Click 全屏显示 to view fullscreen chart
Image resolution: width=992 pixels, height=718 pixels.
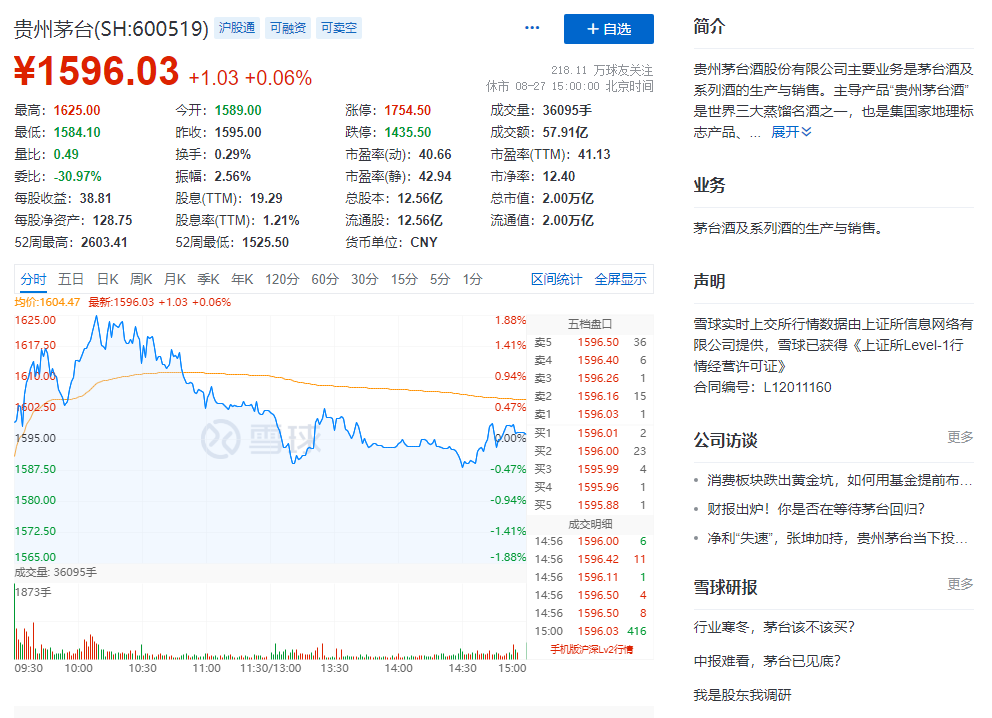pyautogui.click(x=621, y=279)
